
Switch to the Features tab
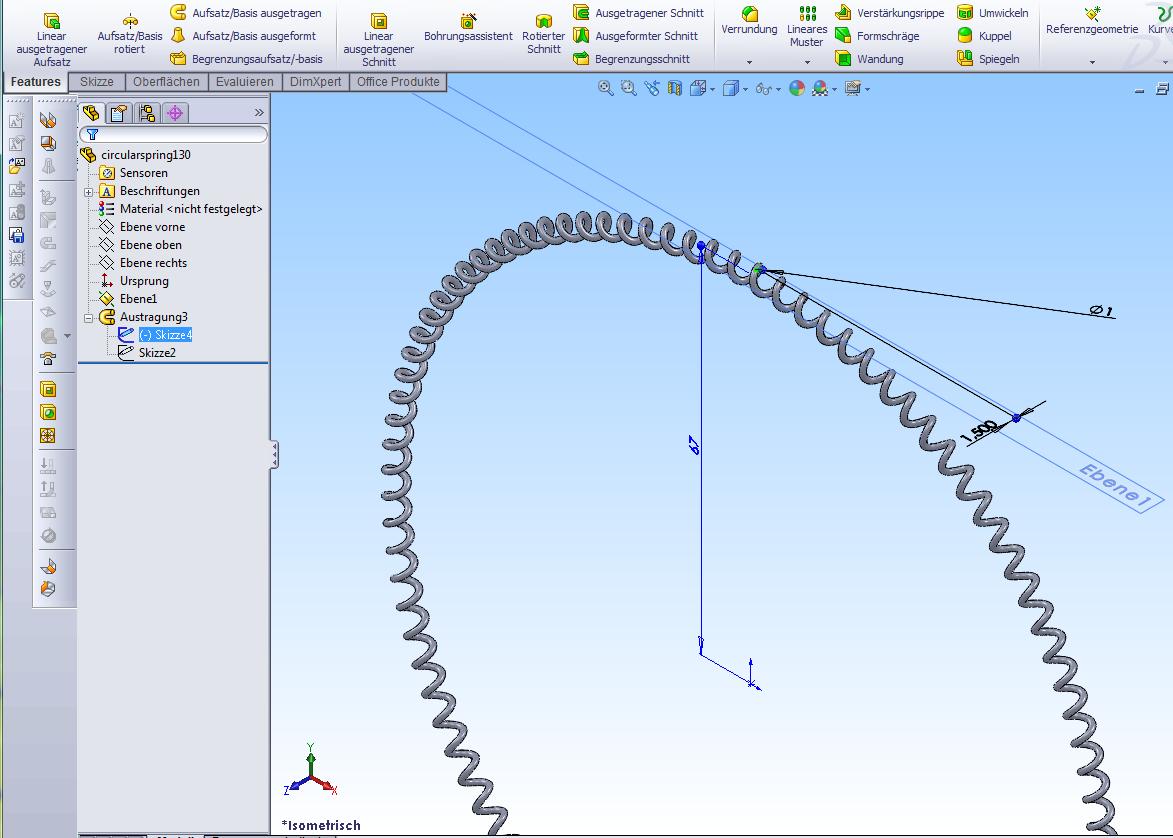35,82
